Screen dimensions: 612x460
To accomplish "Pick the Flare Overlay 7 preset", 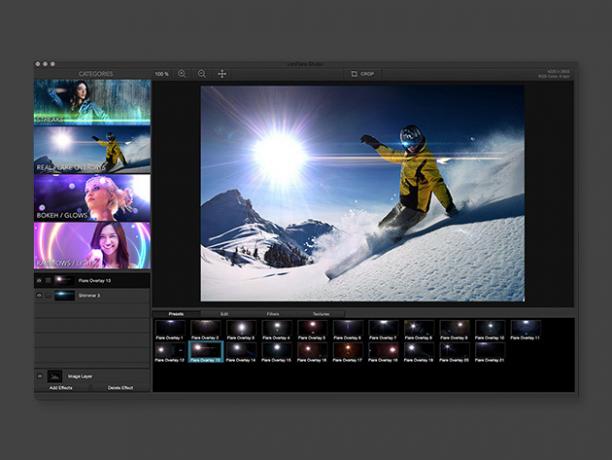I will (x=383, y=330).
